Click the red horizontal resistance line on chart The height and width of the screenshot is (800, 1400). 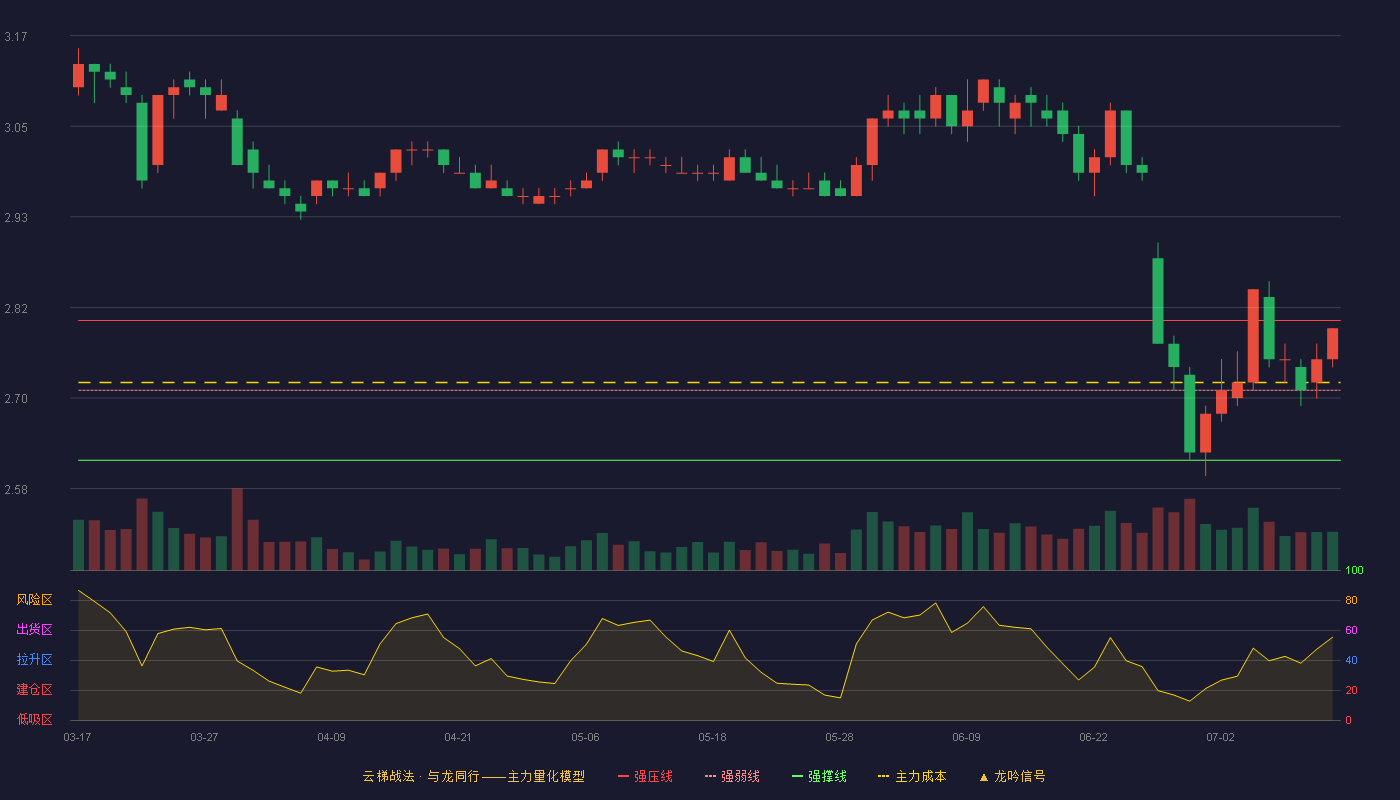pyautogui.click(x=709, y=321)
